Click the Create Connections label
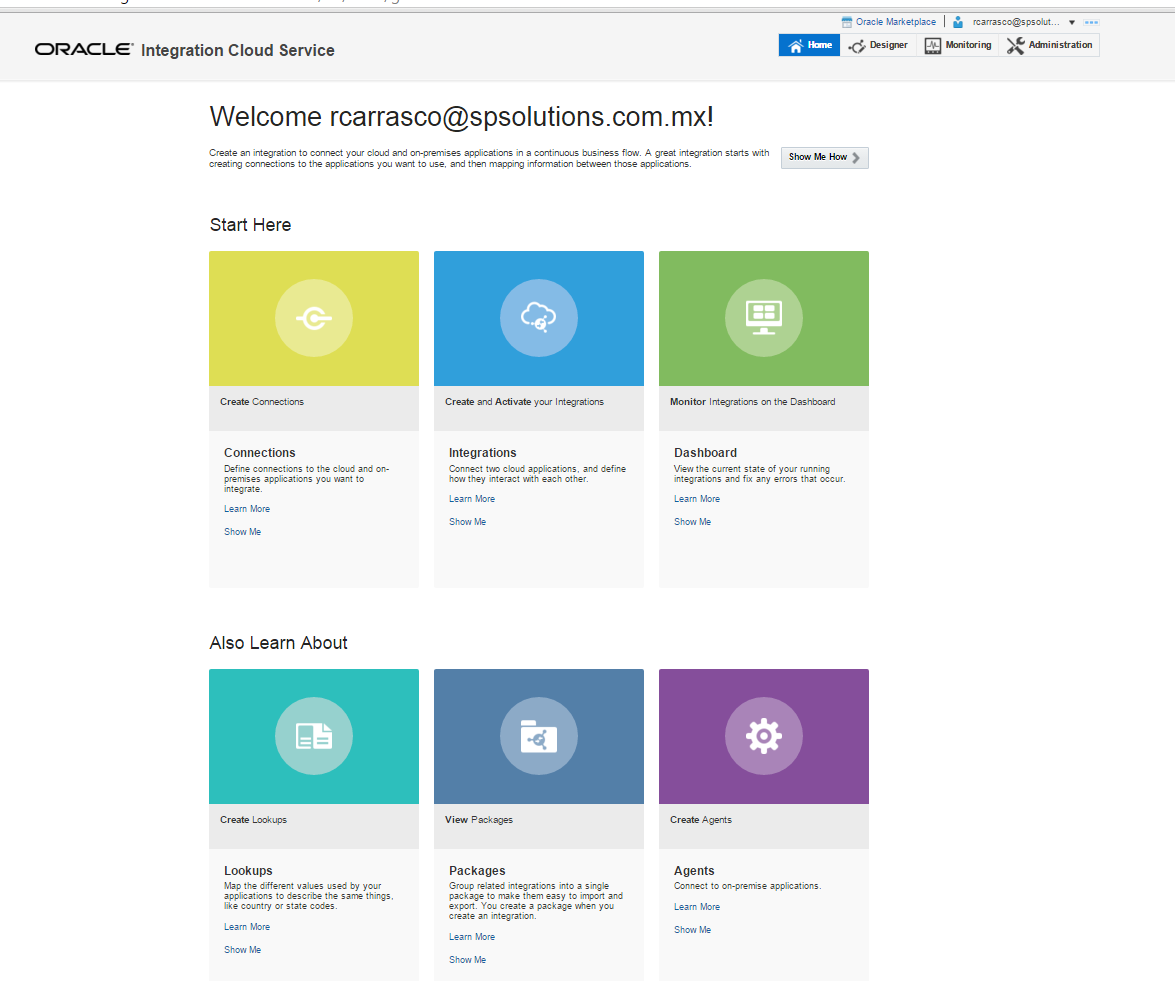 pos(262,402)
